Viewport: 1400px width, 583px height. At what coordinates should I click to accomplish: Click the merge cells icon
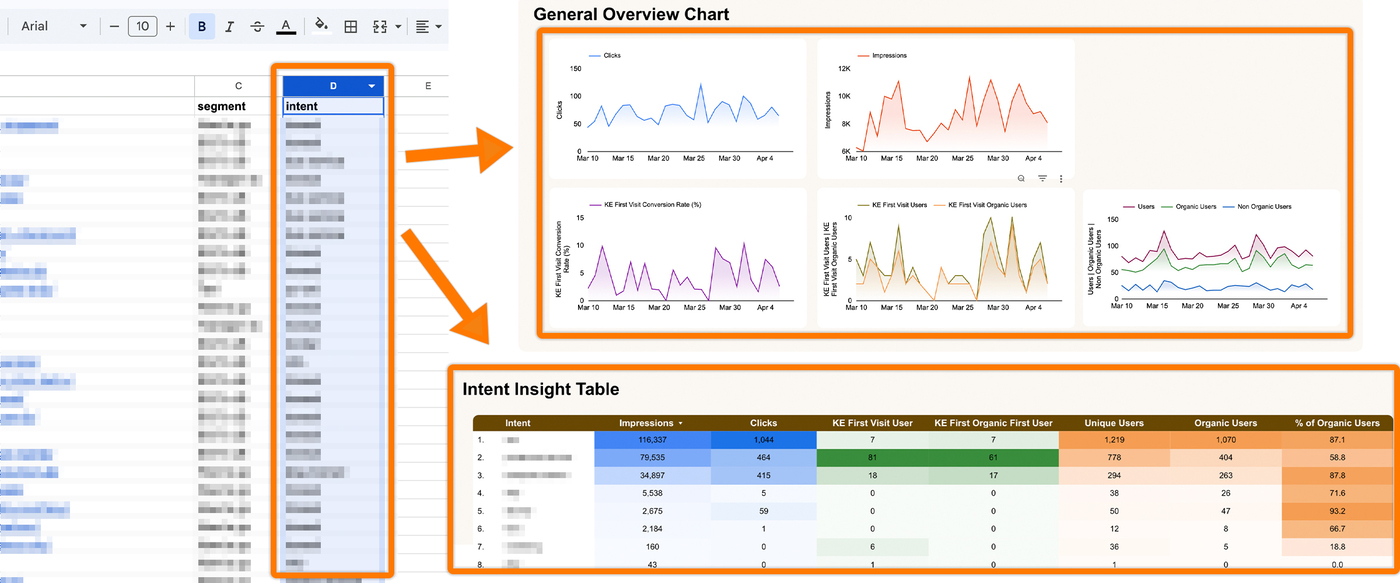pyautogui.click(x=380, y=26)
